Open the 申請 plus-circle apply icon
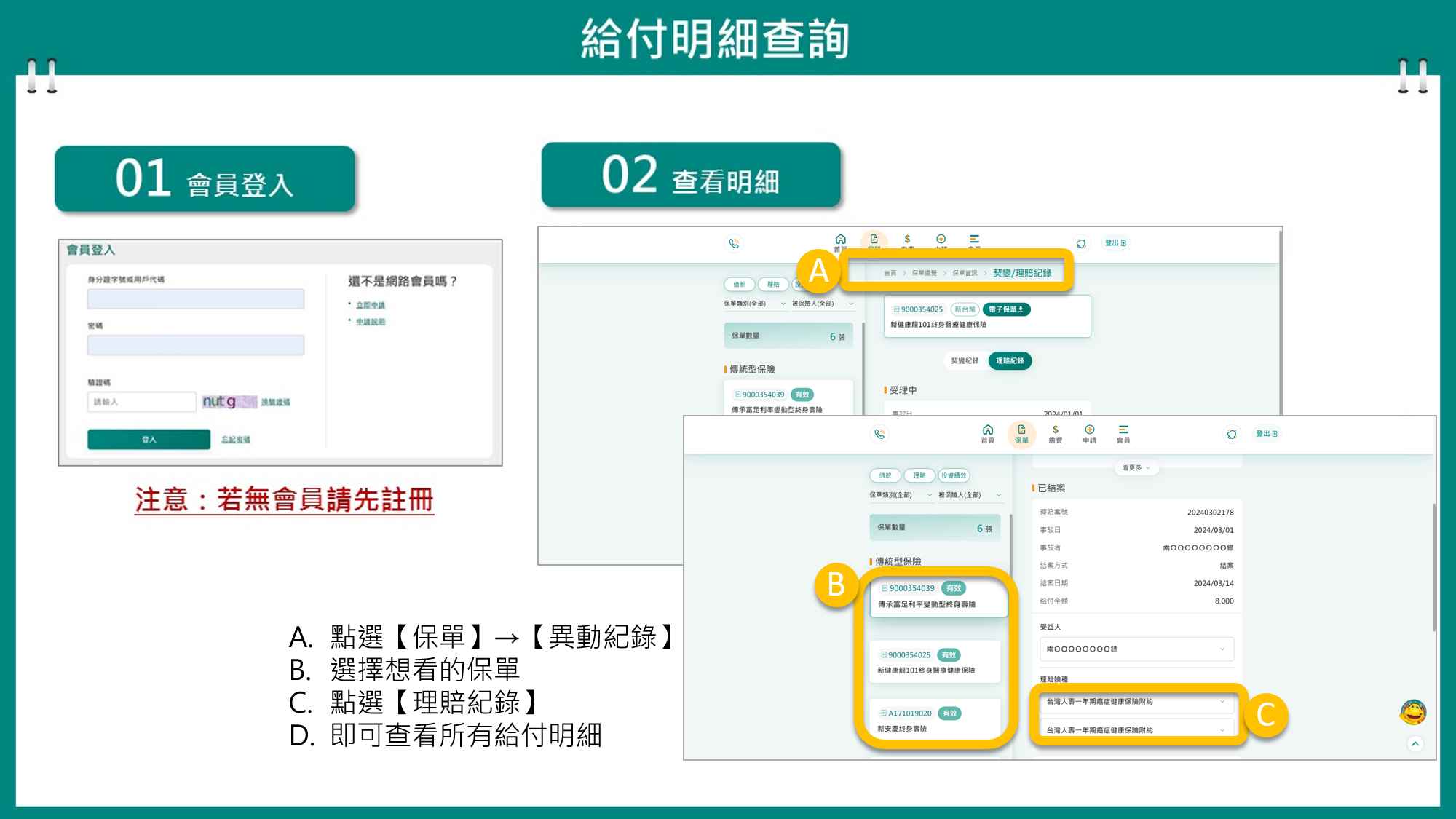Viewport: 1456px width, 819px height. click(1089, 434)
